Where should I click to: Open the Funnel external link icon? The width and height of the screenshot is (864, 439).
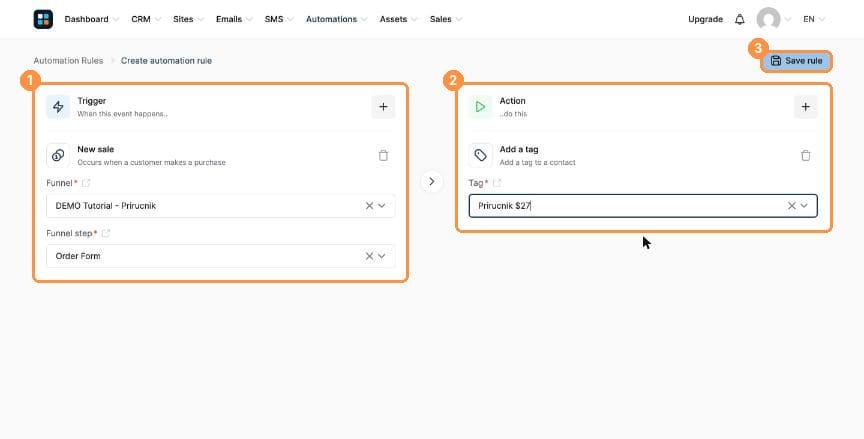pos(86,183)
